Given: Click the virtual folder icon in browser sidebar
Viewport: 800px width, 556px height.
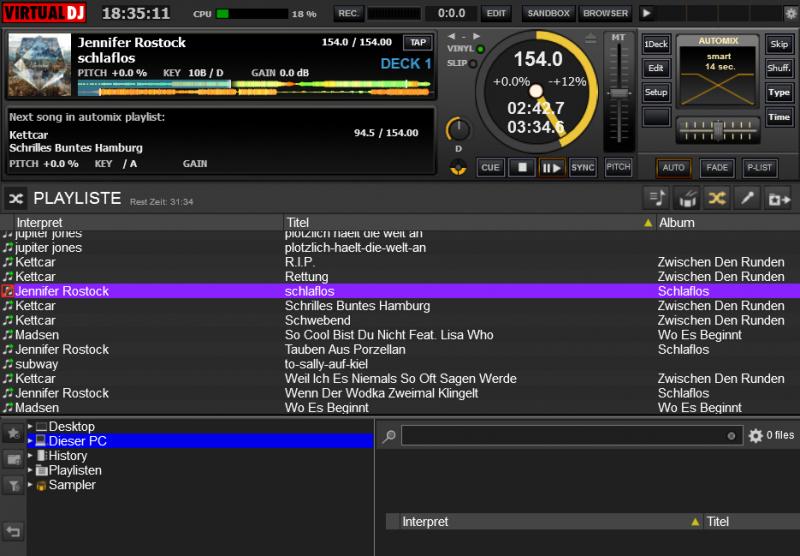Looking at the screenshot, I should point(14,459).
